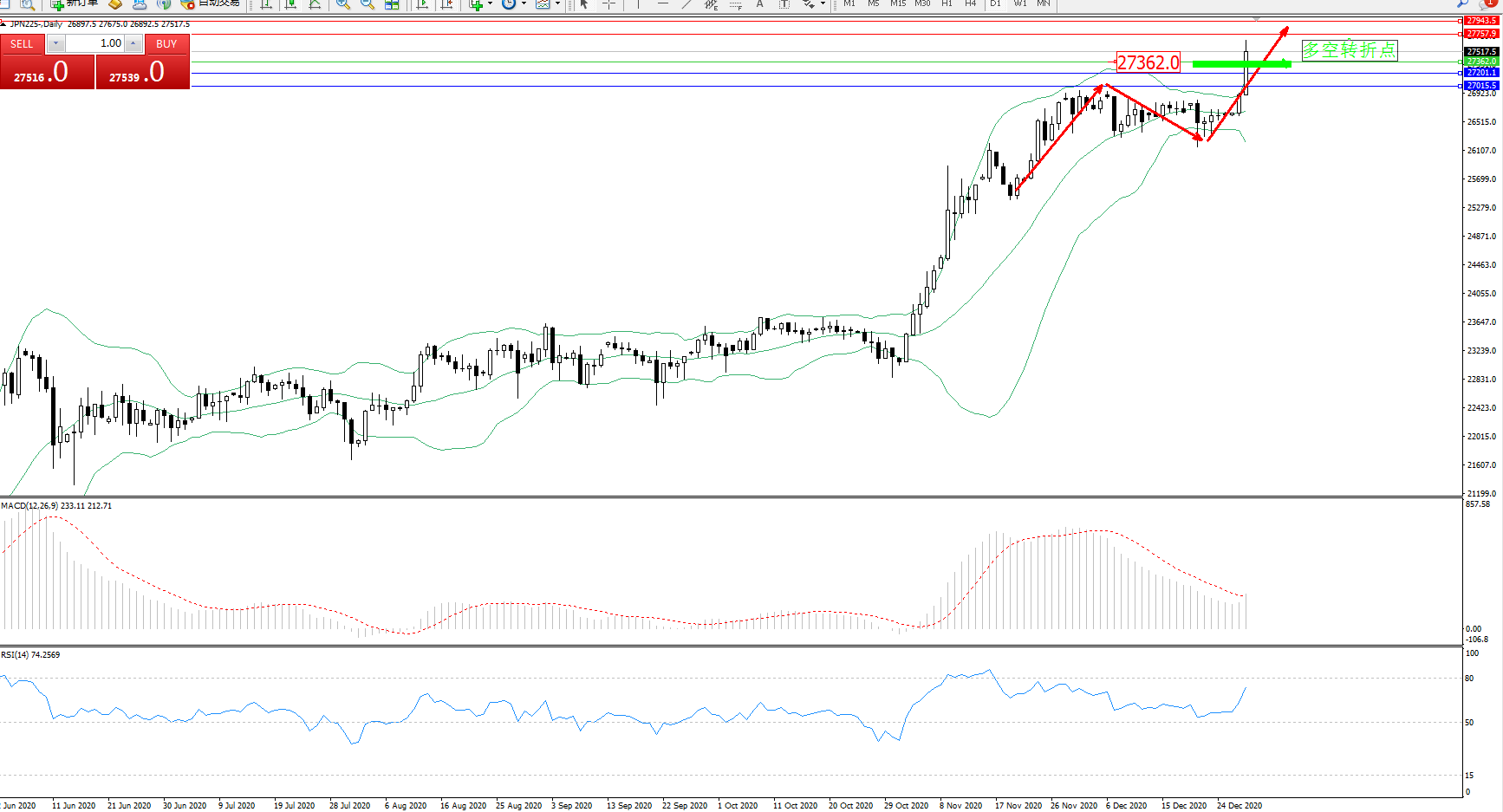Click the tile windows grid icon
1503x812 pixels.
pyautogui.click(x=392, y=4)
